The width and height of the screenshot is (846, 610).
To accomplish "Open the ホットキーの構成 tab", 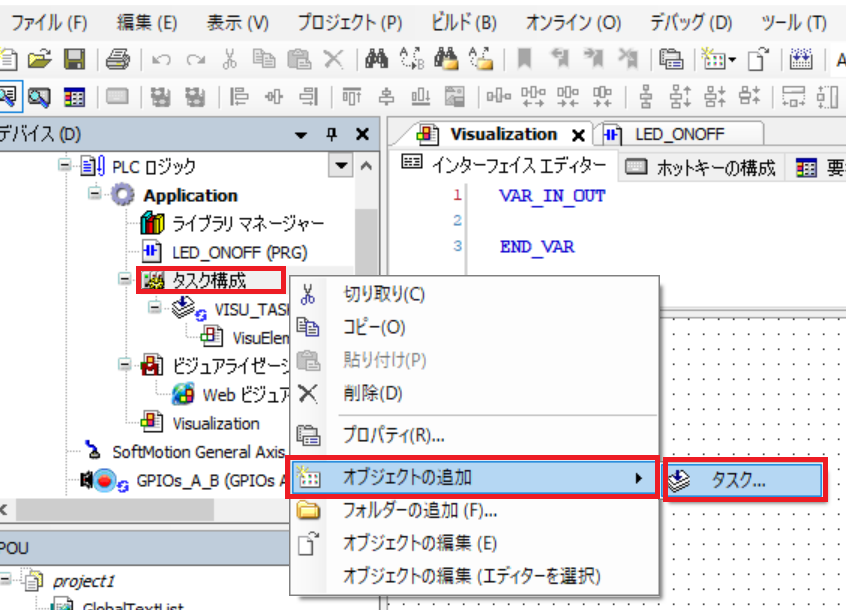I will tap(704, 167).
